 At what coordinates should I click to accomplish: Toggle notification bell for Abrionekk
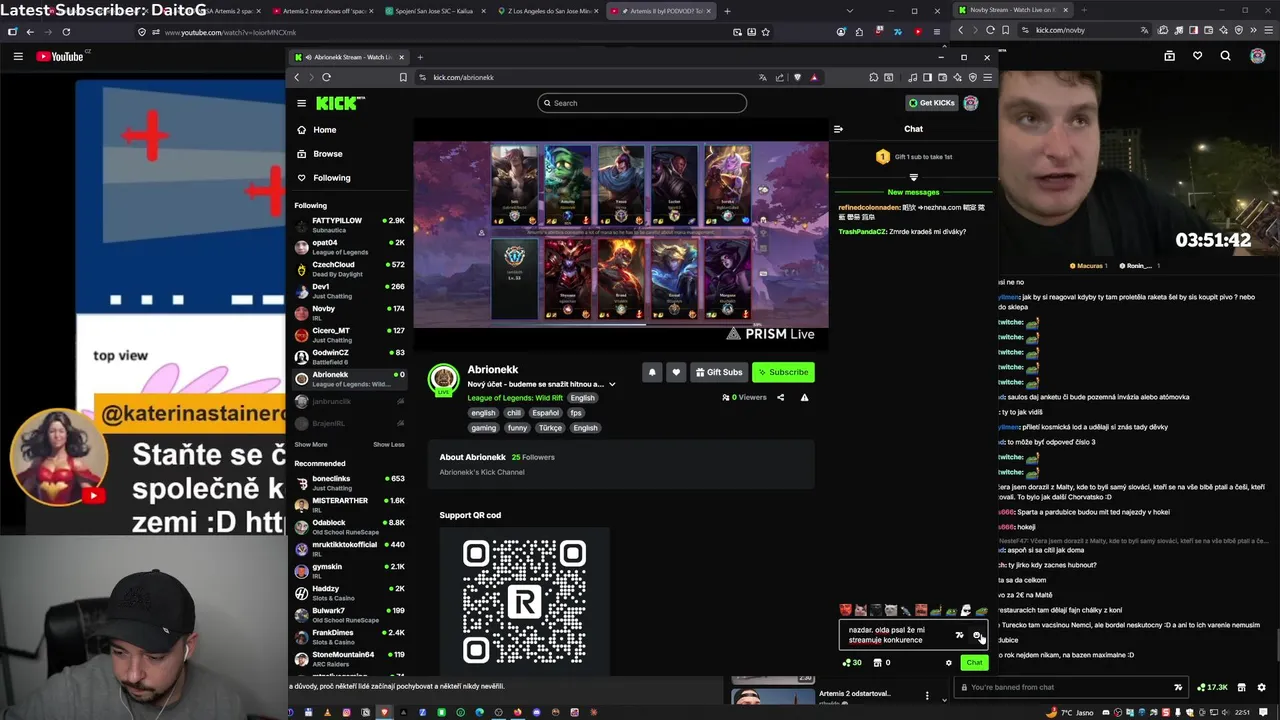652,372
